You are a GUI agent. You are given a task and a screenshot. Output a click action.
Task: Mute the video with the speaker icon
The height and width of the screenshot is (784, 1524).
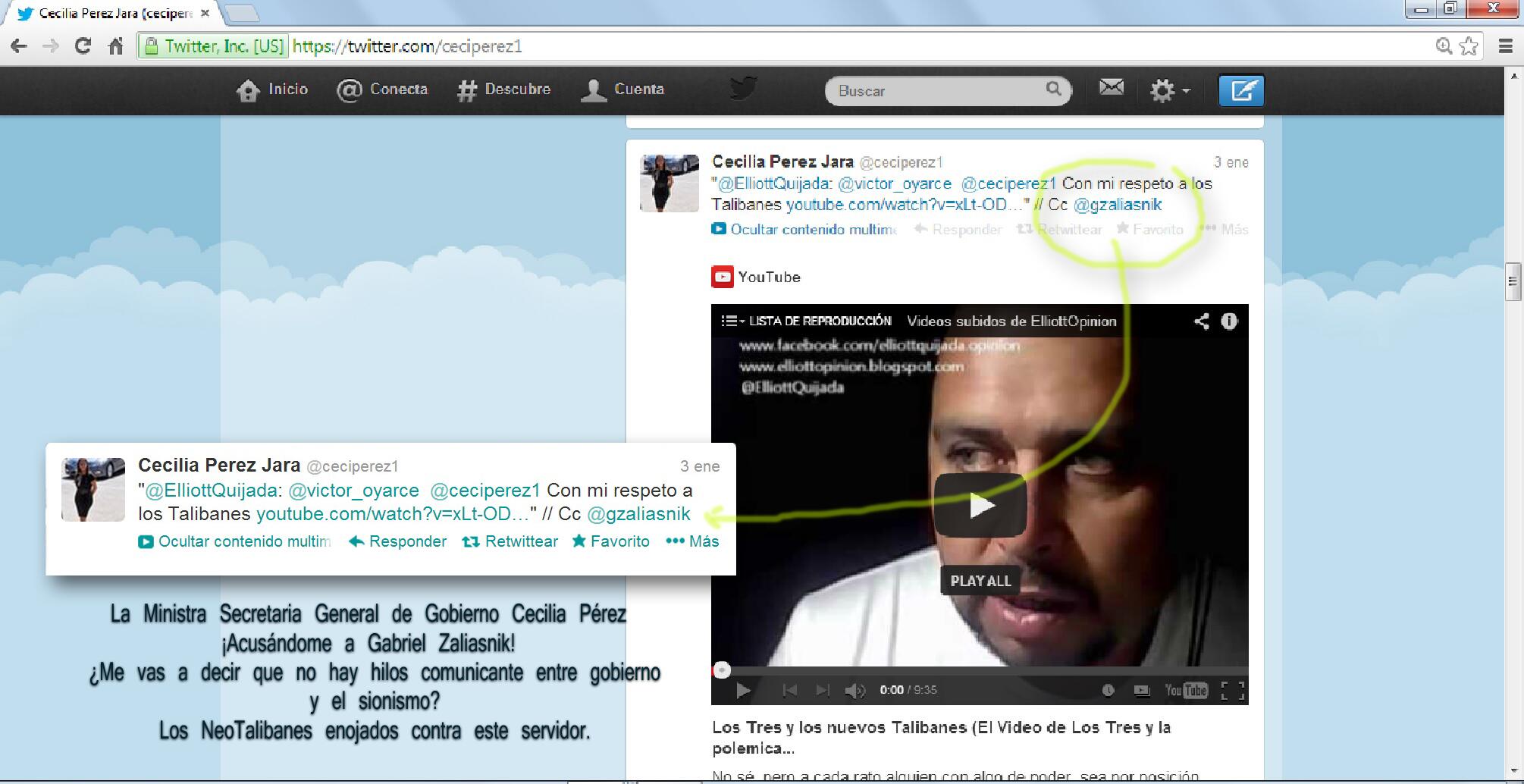tap(855, 690)
